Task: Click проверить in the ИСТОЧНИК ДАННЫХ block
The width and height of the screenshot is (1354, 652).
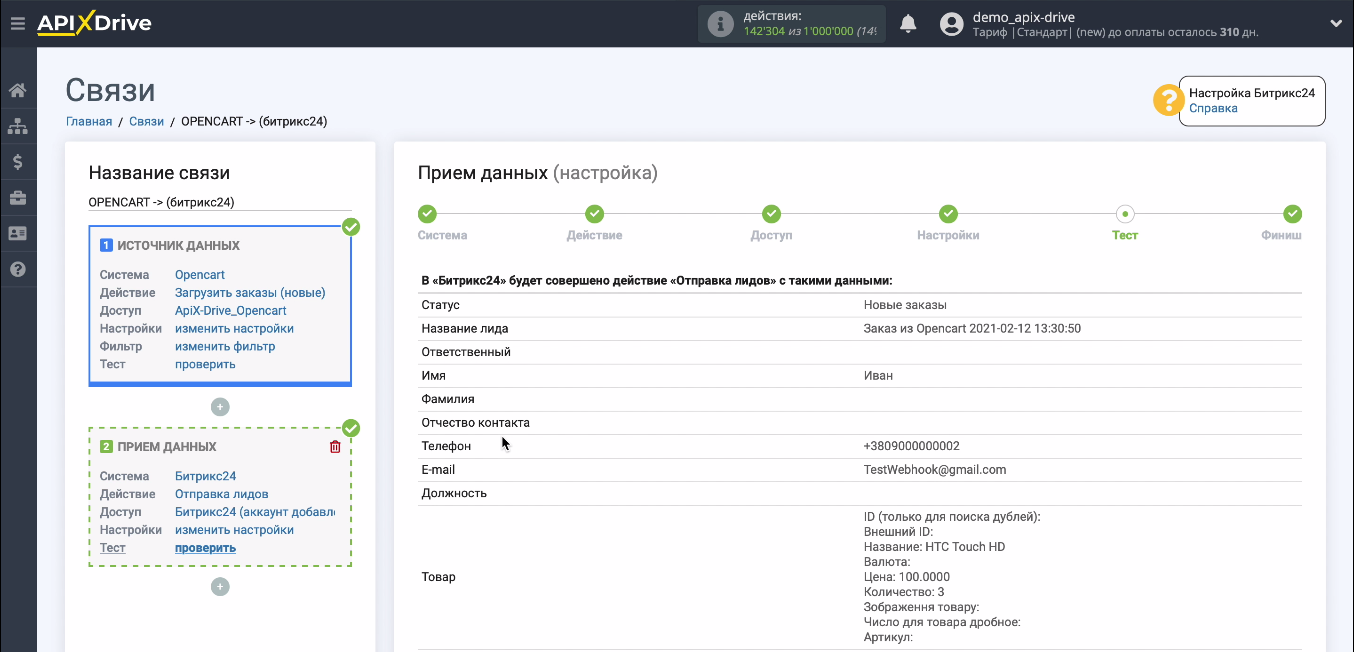Action: (x=205, y=365)
